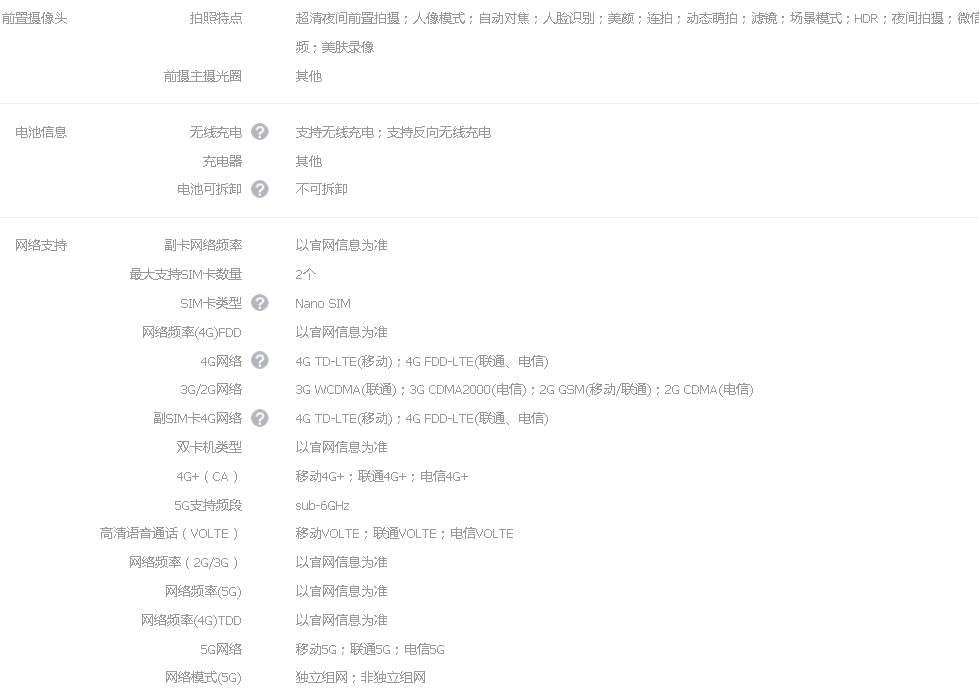Screen dimensions: 979x688
Task: Select the 移动5G;联通5G;电信5G value
Action: (370, 649)
